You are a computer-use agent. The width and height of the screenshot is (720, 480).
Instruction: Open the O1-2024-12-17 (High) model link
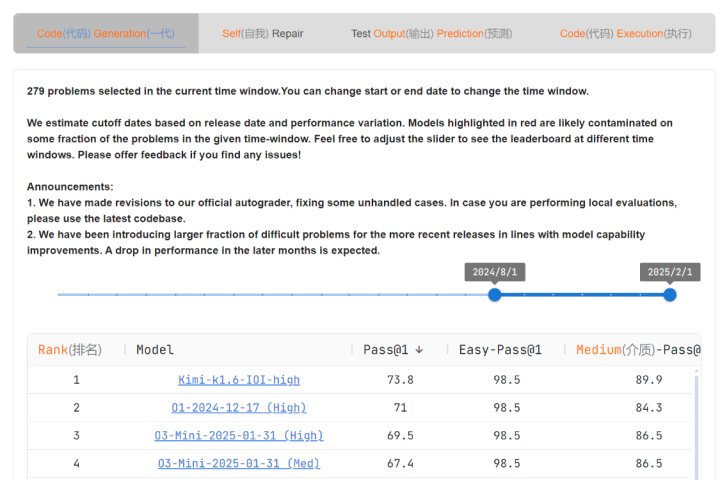coord(239,408)
